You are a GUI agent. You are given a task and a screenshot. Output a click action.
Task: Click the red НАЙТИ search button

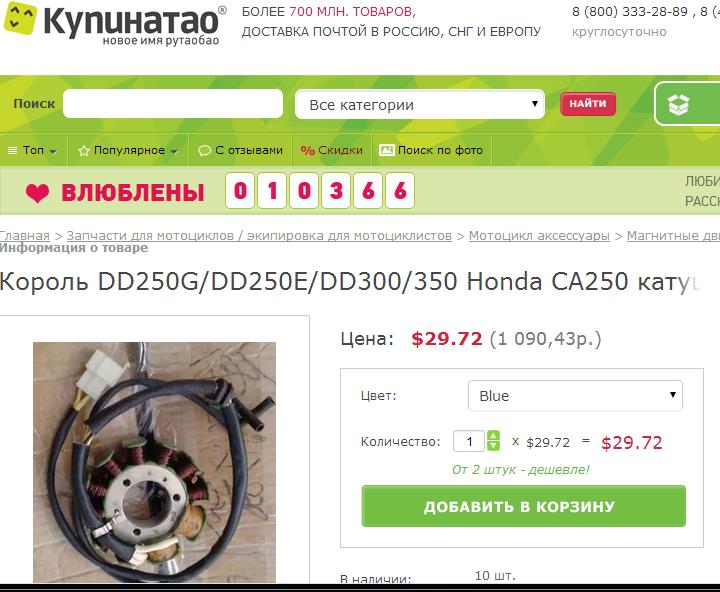tap(588, 104)
